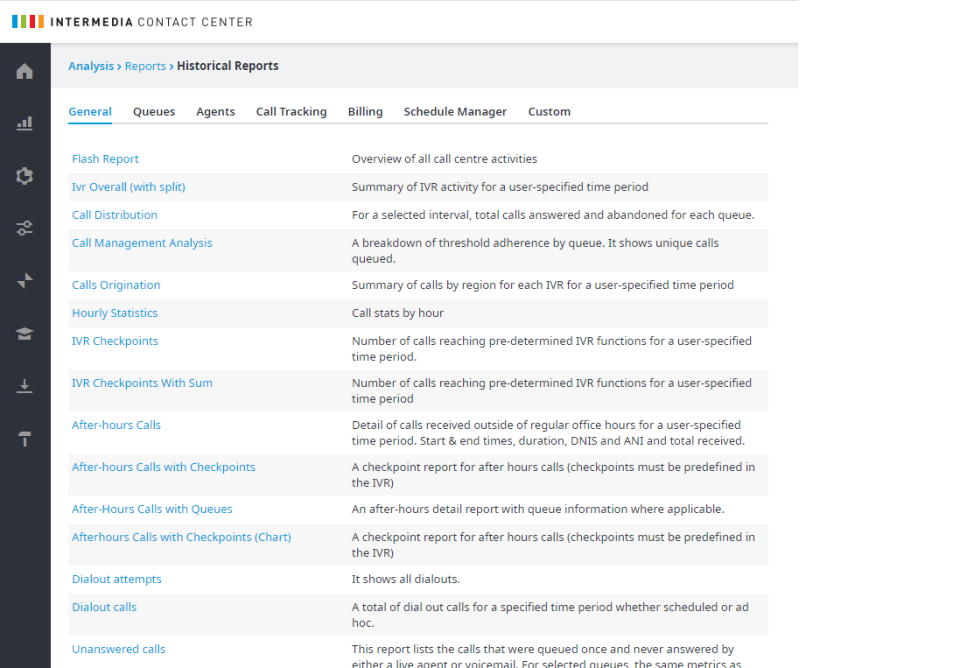Screen dimensions: 960x668
Task: Click the paper plane icon in sidebar
Action: click(24, 280)
